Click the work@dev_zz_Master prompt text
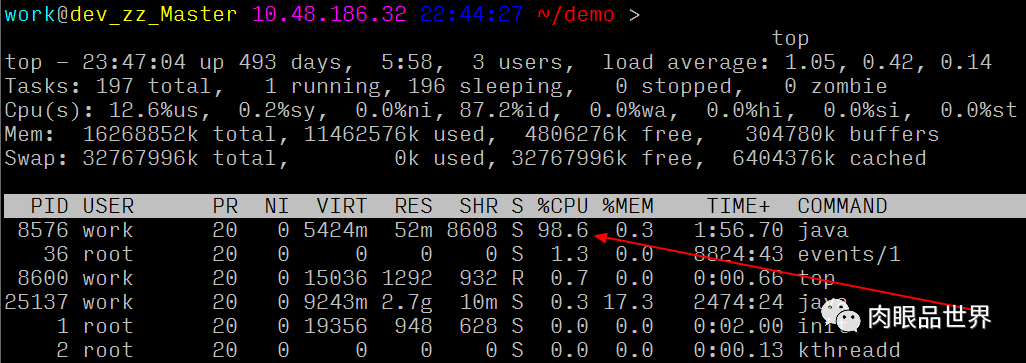The height and width of the screenshot is (363, 1026). click(121, 14)
